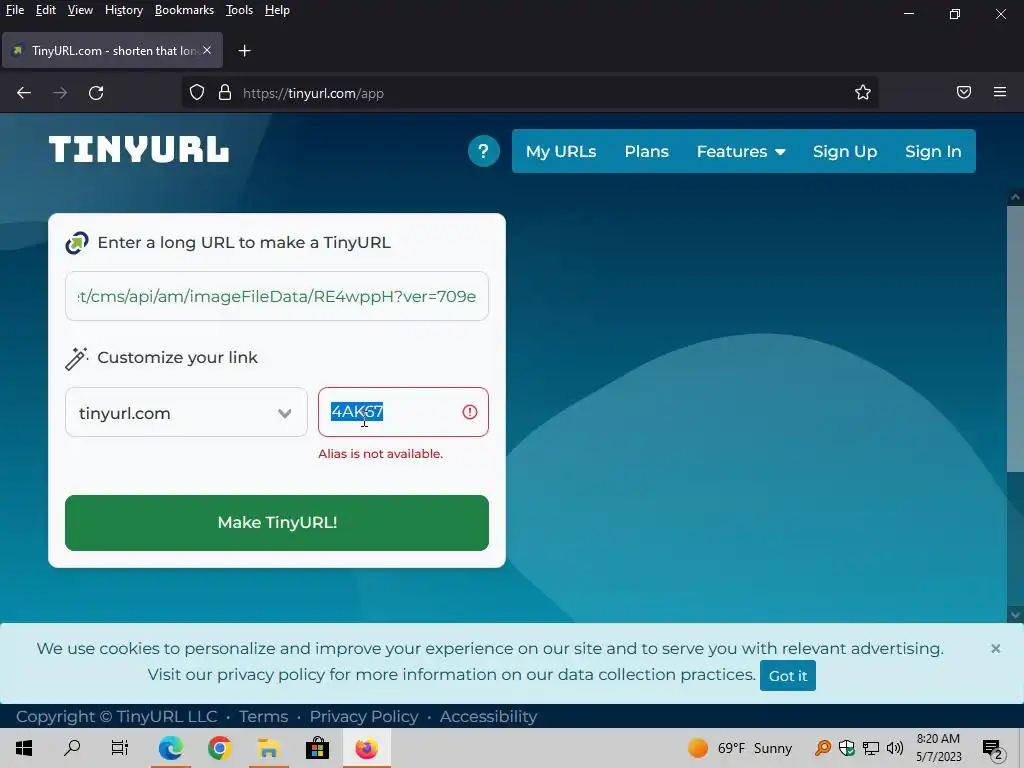Image resolution: width=1024 pixels, height=768 pixels.
Task: Click the Make TinyURL! button
Action: [x=277, y=522]
